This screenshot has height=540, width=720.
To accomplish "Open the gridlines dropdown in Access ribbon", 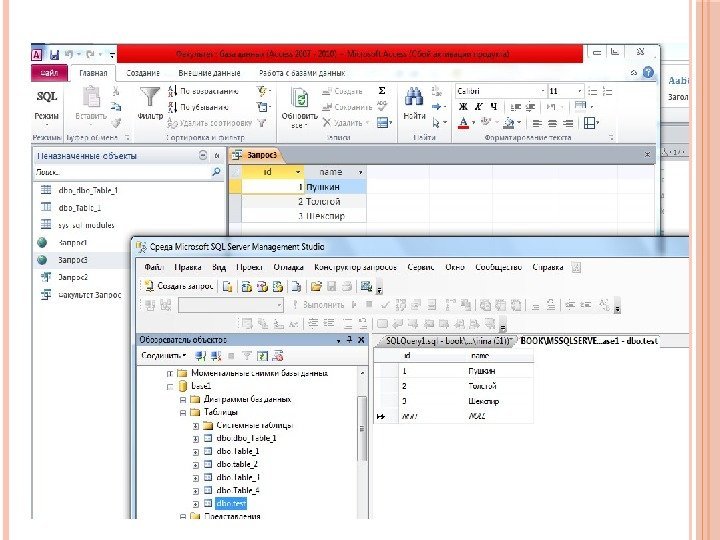I will 591,123.
